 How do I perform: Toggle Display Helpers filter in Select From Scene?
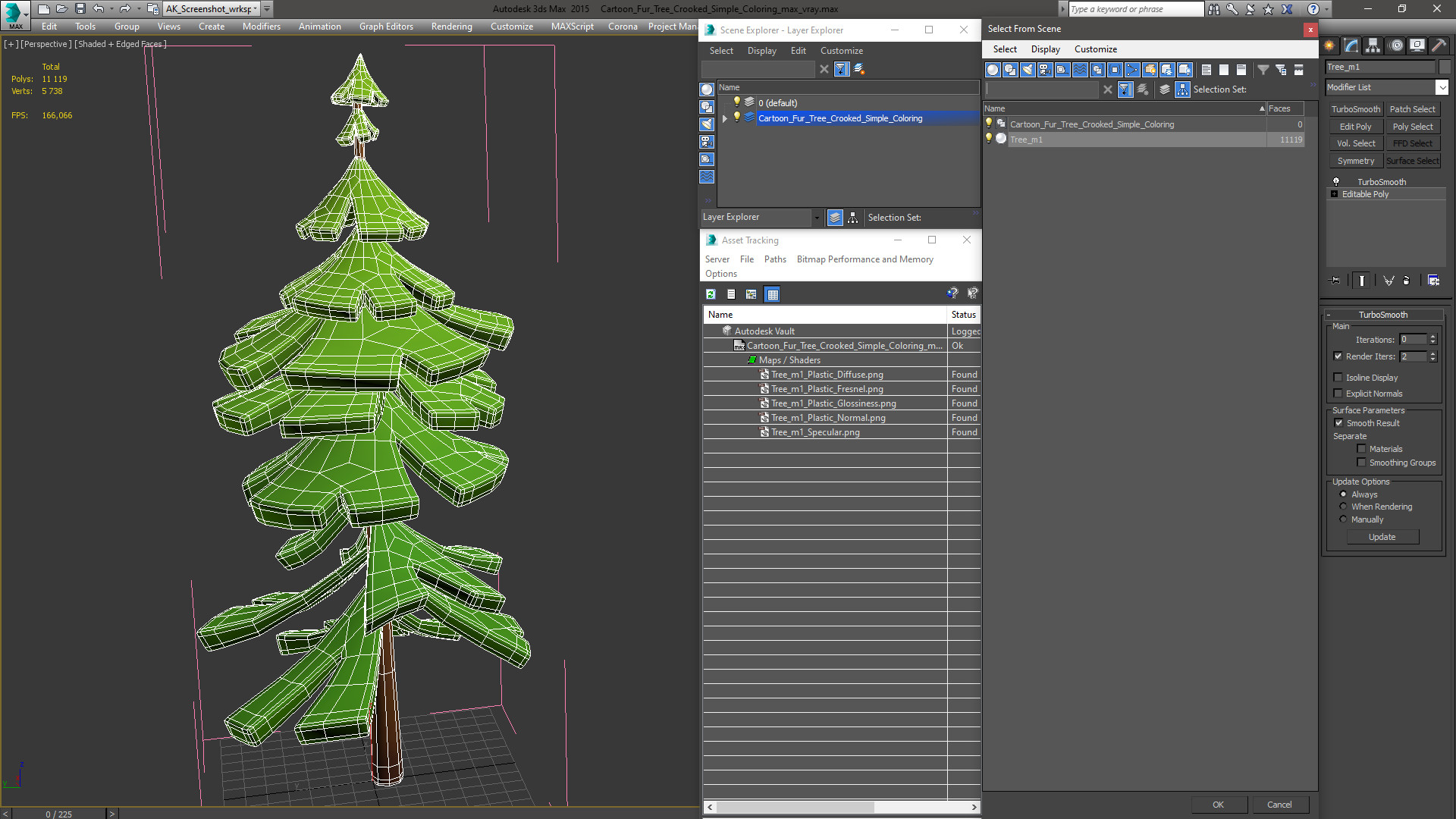[x=1062, y=70]
